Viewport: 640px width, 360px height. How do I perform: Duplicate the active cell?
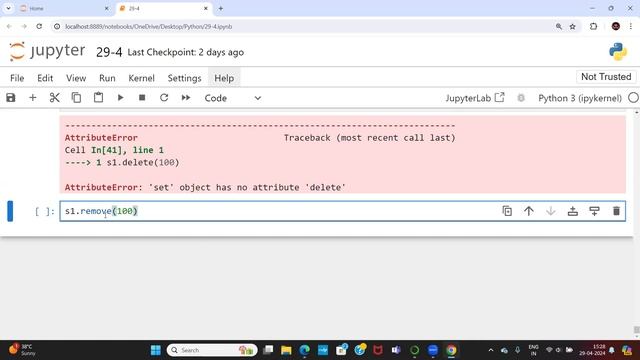[507, 211]
